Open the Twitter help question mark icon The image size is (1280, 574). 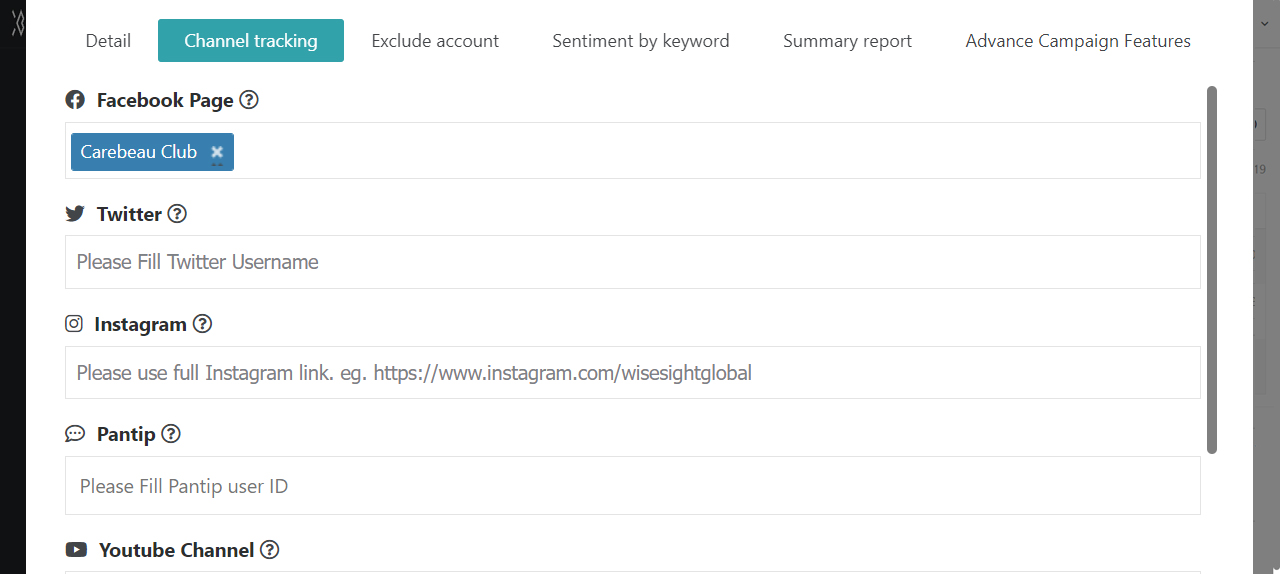[x=177, y=214]
